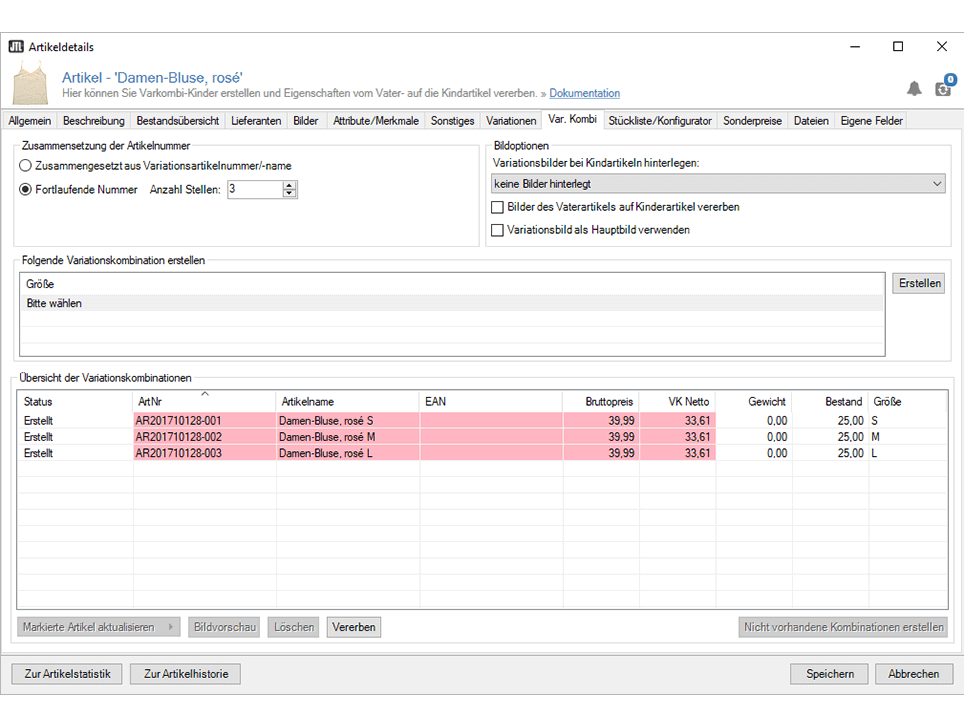964x725 pixels.
Task: Open the 'Sonderpreise' tab
Action: [x=753, y=121]
